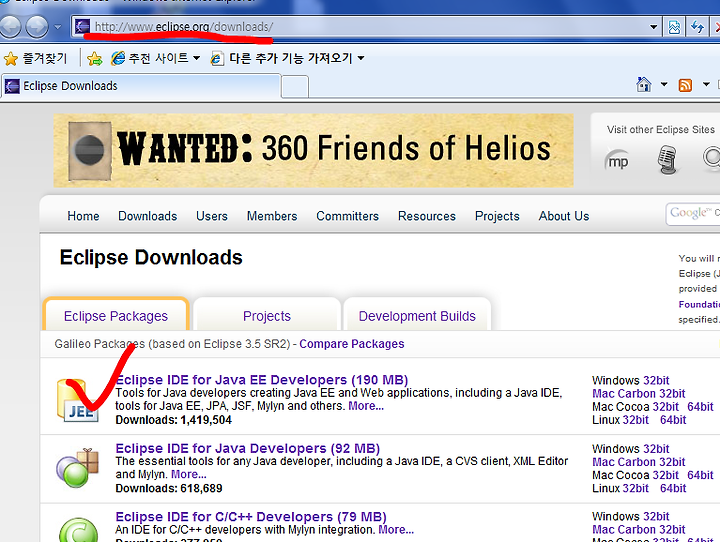Select the Eclipse Packages tab
720x542 pixels.
pos(116,316)
